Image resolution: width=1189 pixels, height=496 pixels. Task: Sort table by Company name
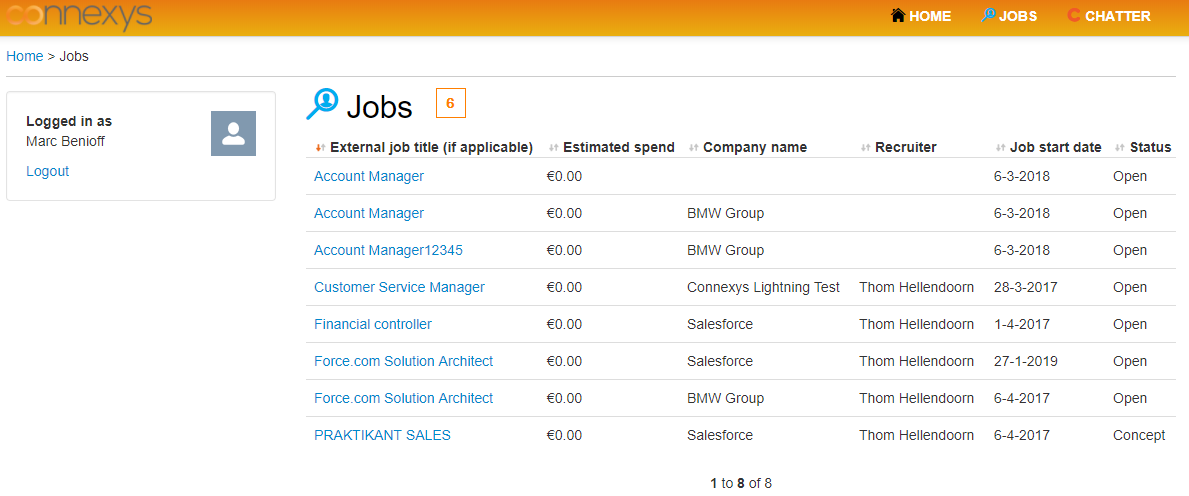(754, 147)
